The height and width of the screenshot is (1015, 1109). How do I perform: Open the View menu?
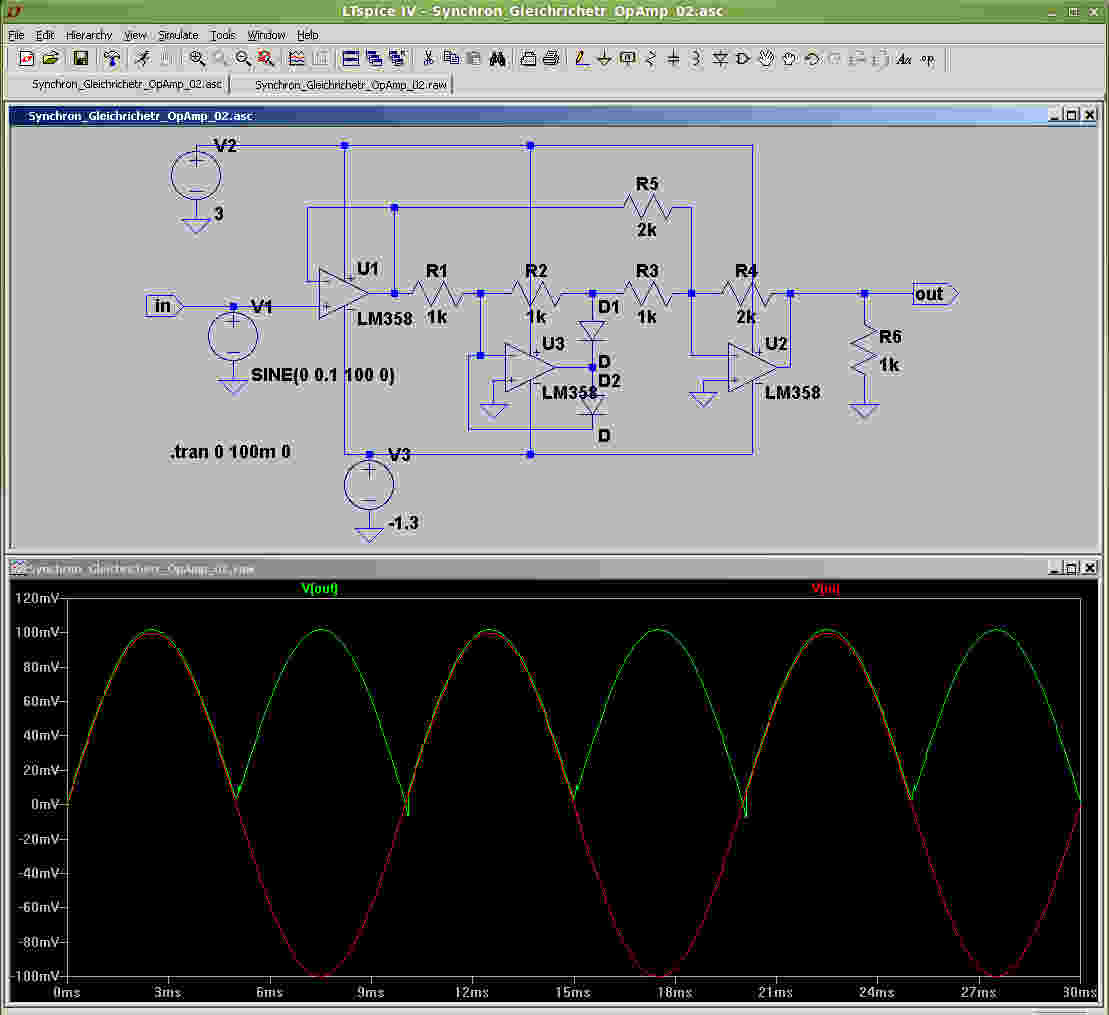(134, 35)
